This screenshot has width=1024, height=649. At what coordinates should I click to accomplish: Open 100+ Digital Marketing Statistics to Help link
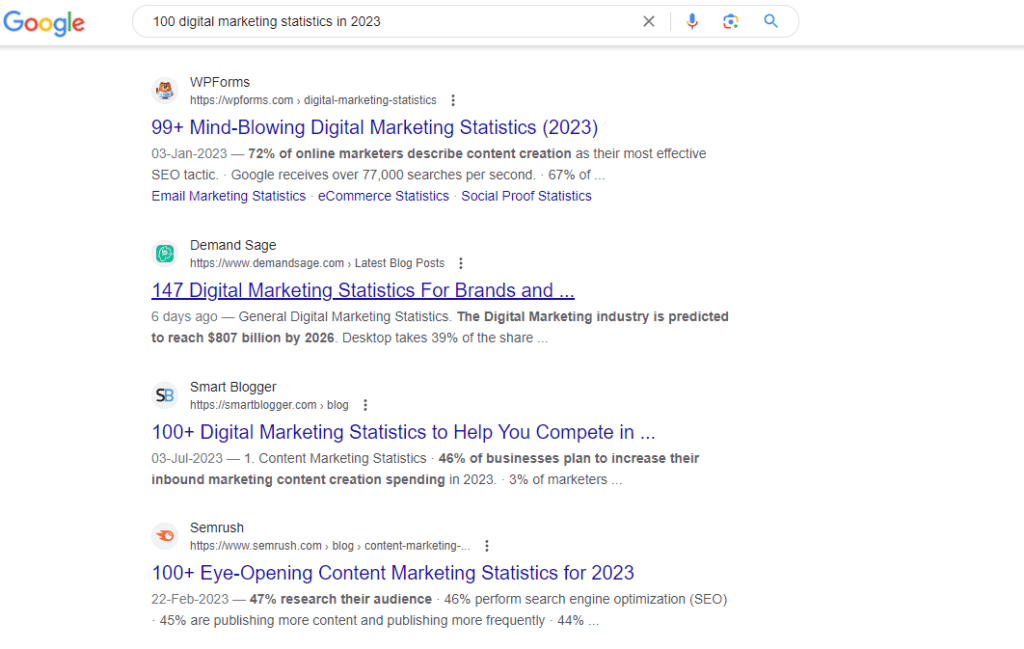pyautogui.click(x=403, y=432)
